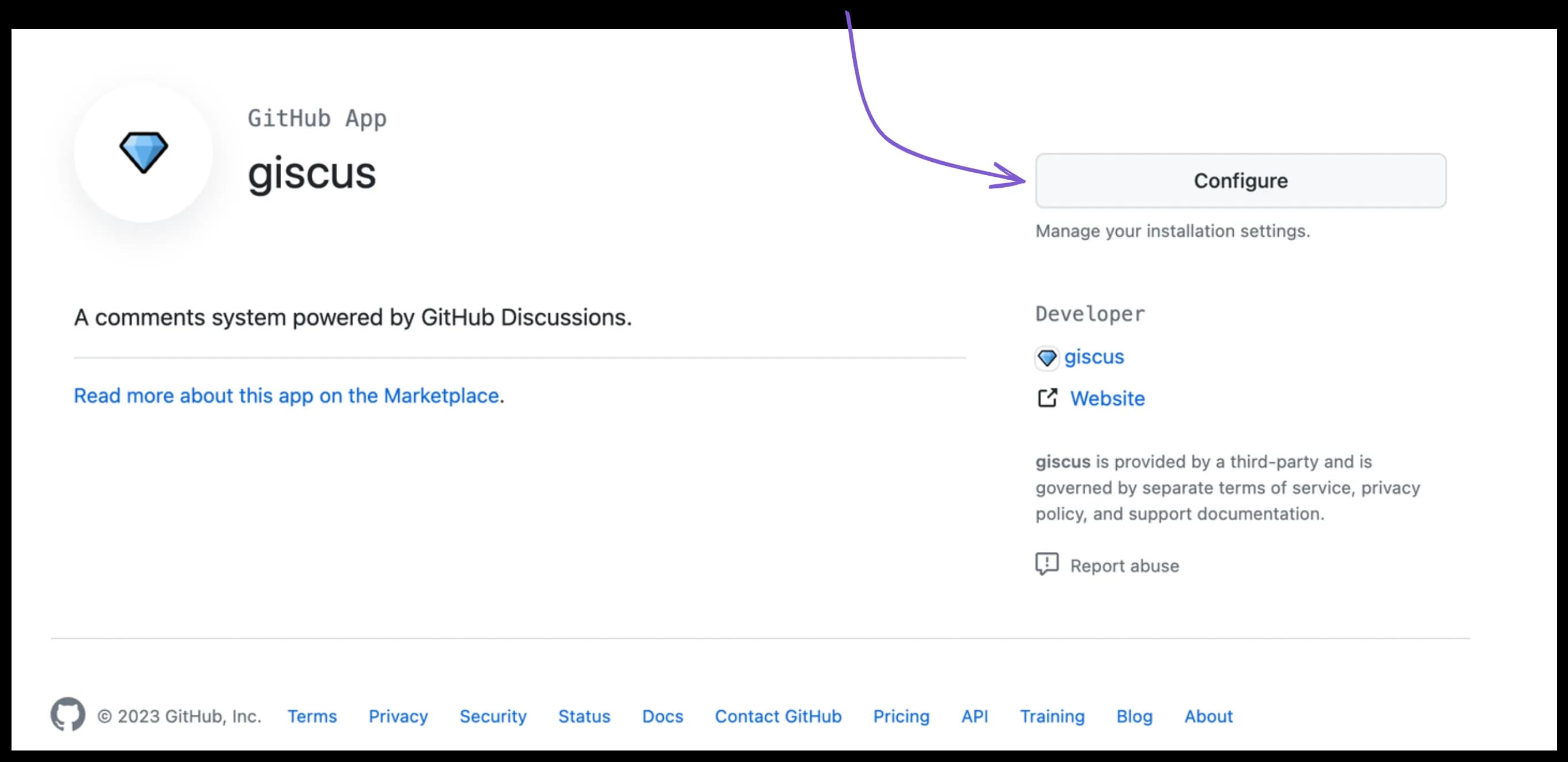Click the GitHub Octocat logo in footer
The height and width of the screenshot is (762, 1568).
67,714
